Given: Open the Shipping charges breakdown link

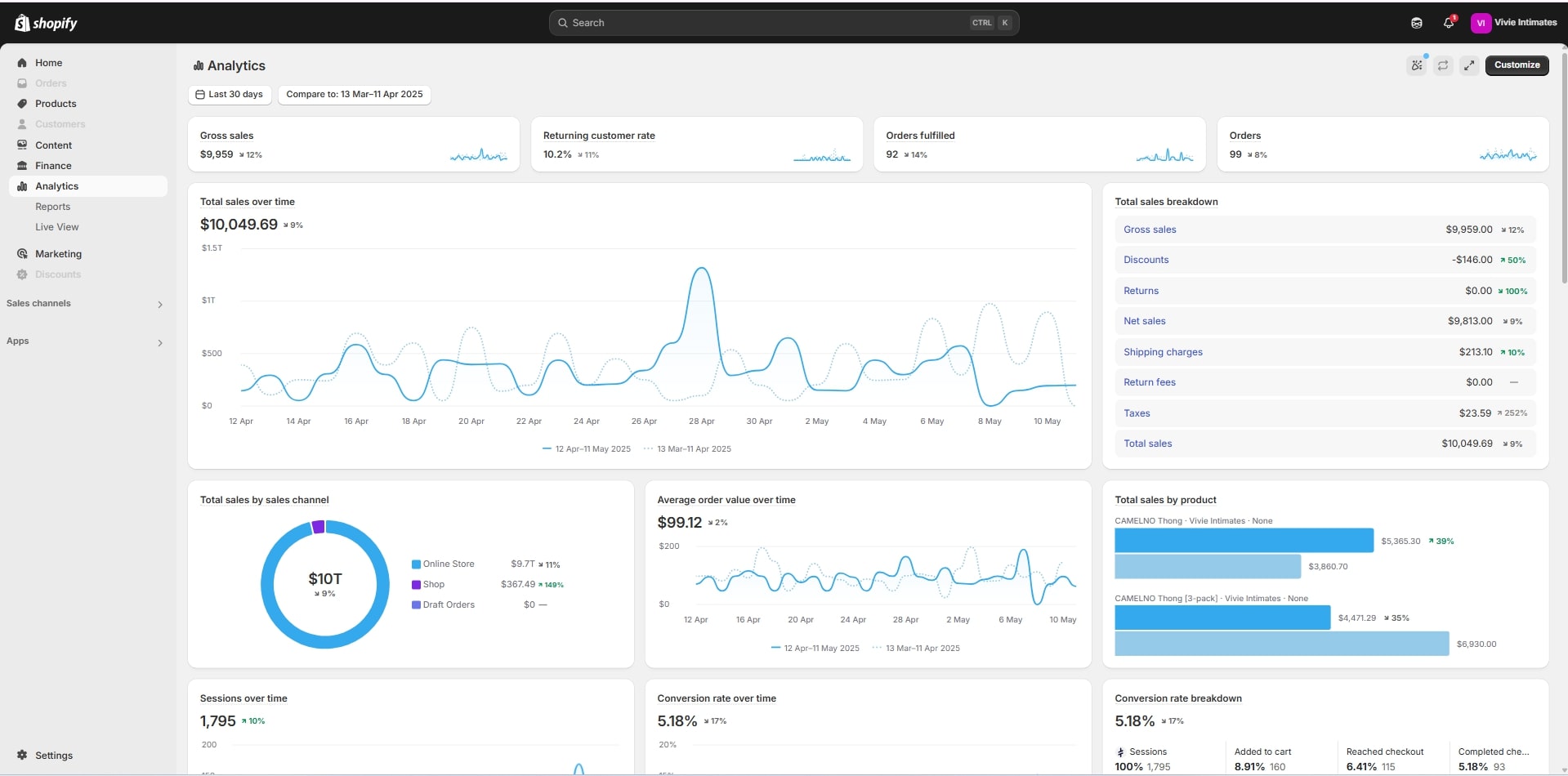Looking at the screenshot, I should tap(1163, 352).
